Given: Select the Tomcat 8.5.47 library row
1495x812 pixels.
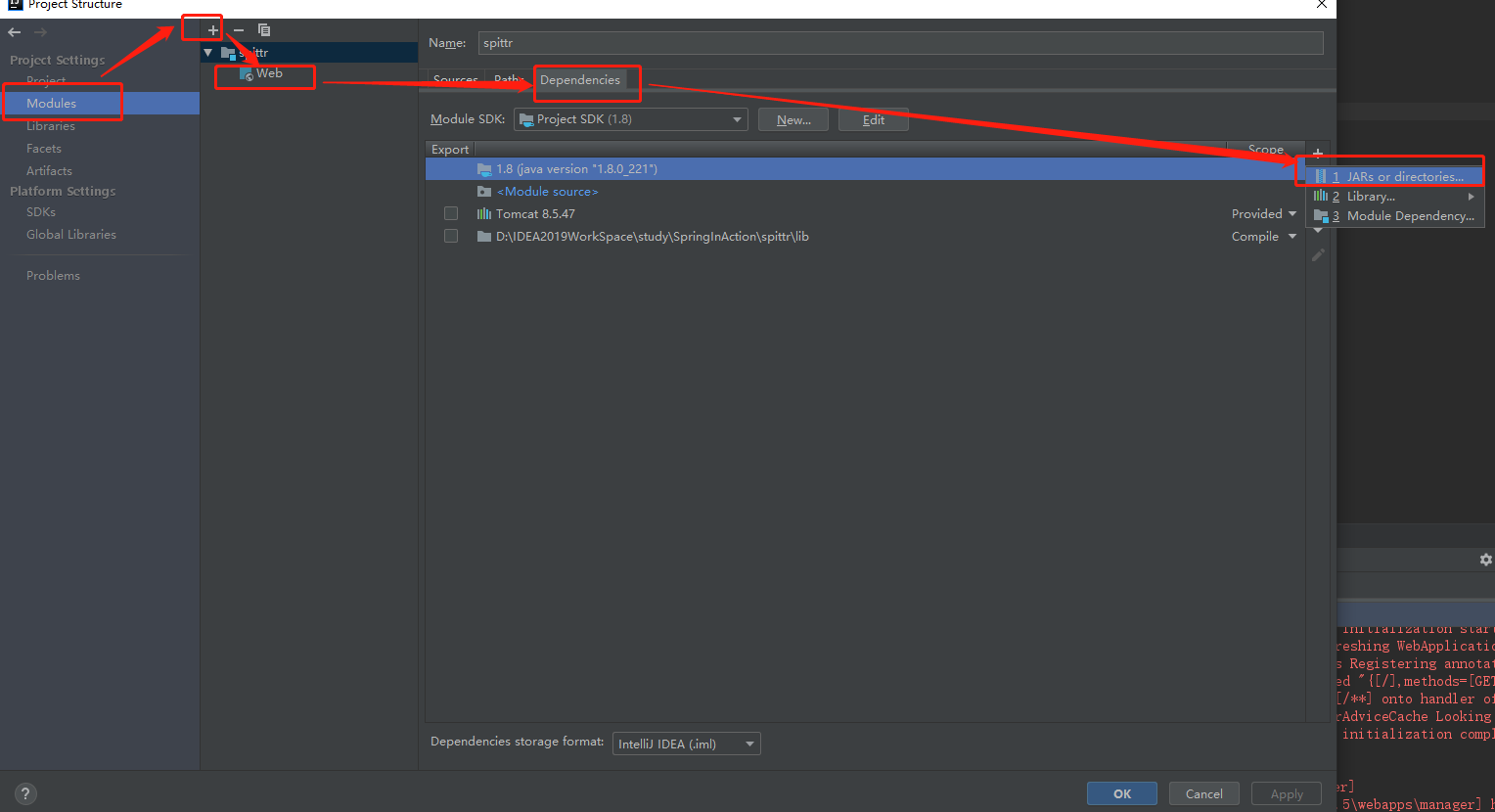Looking at the screenshot, I should click(865, 213).
